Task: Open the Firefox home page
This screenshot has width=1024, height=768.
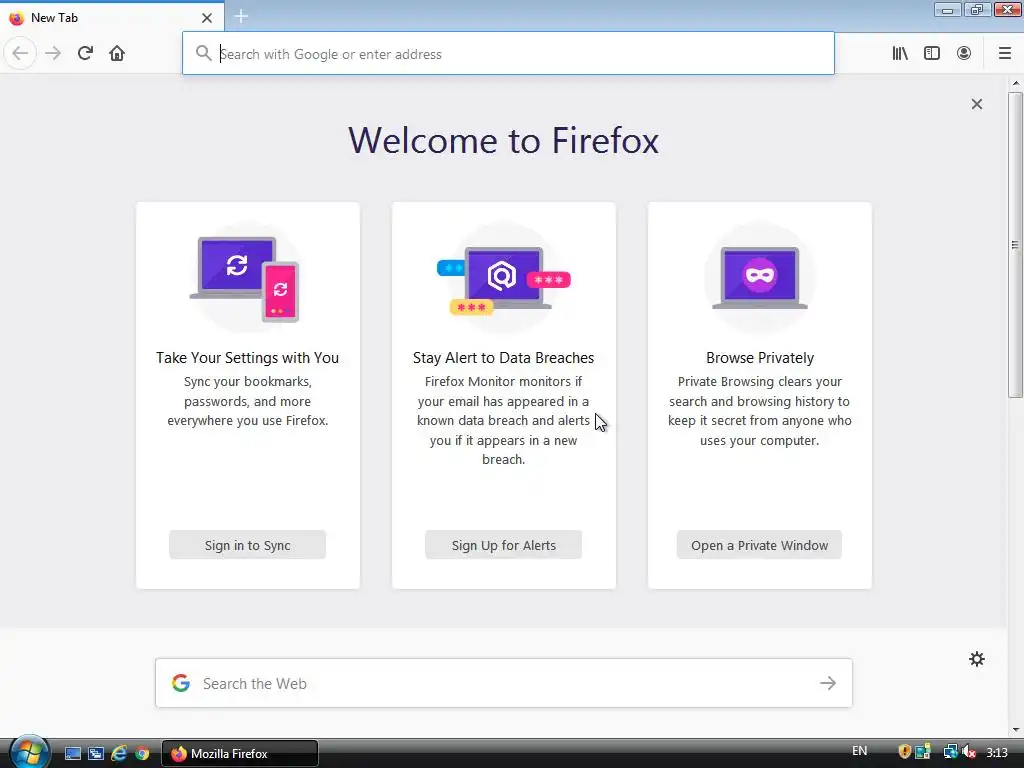Action: pos(117,53)
